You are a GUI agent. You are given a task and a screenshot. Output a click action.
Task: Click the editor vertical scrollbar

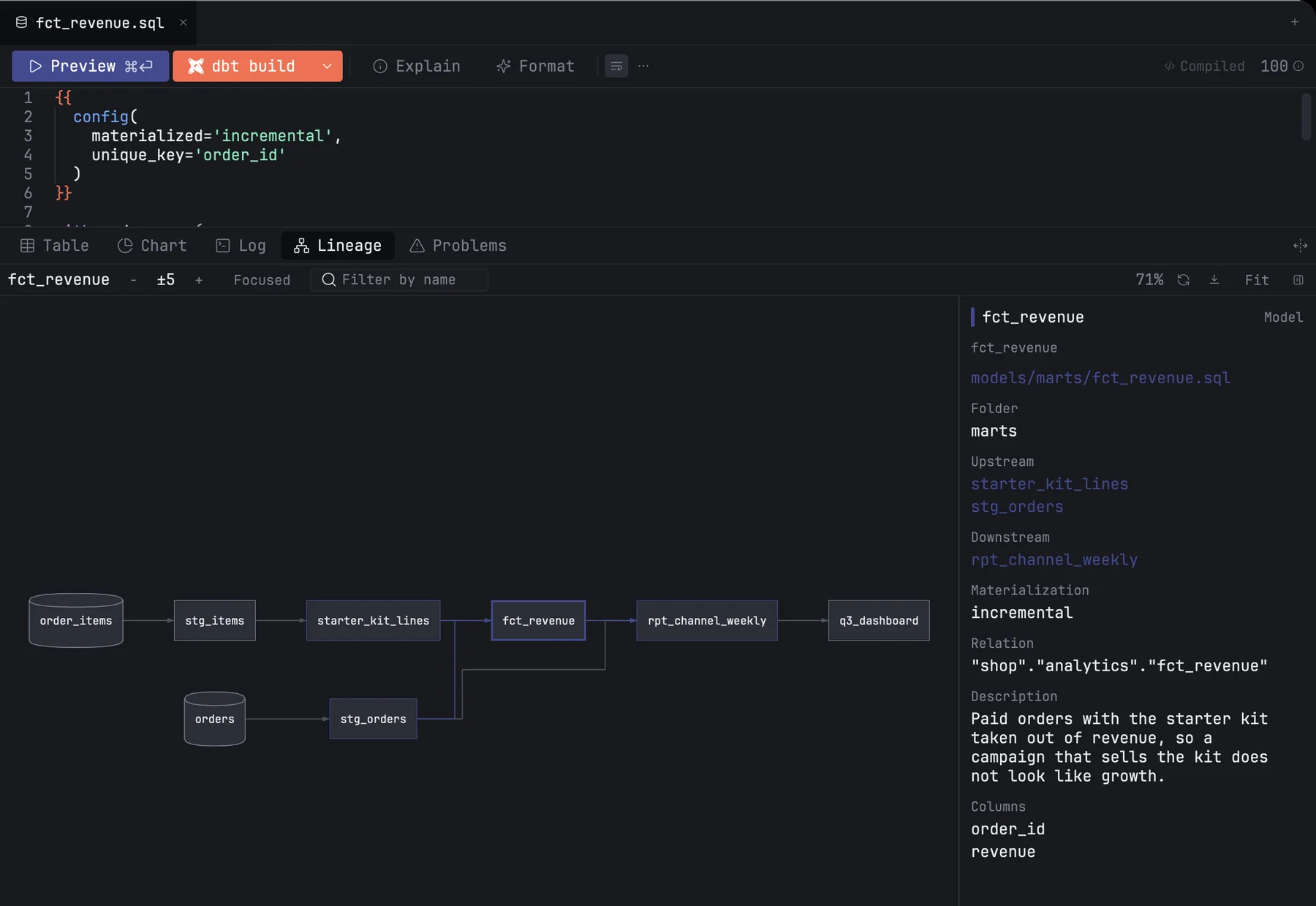tap(1306, 117)
